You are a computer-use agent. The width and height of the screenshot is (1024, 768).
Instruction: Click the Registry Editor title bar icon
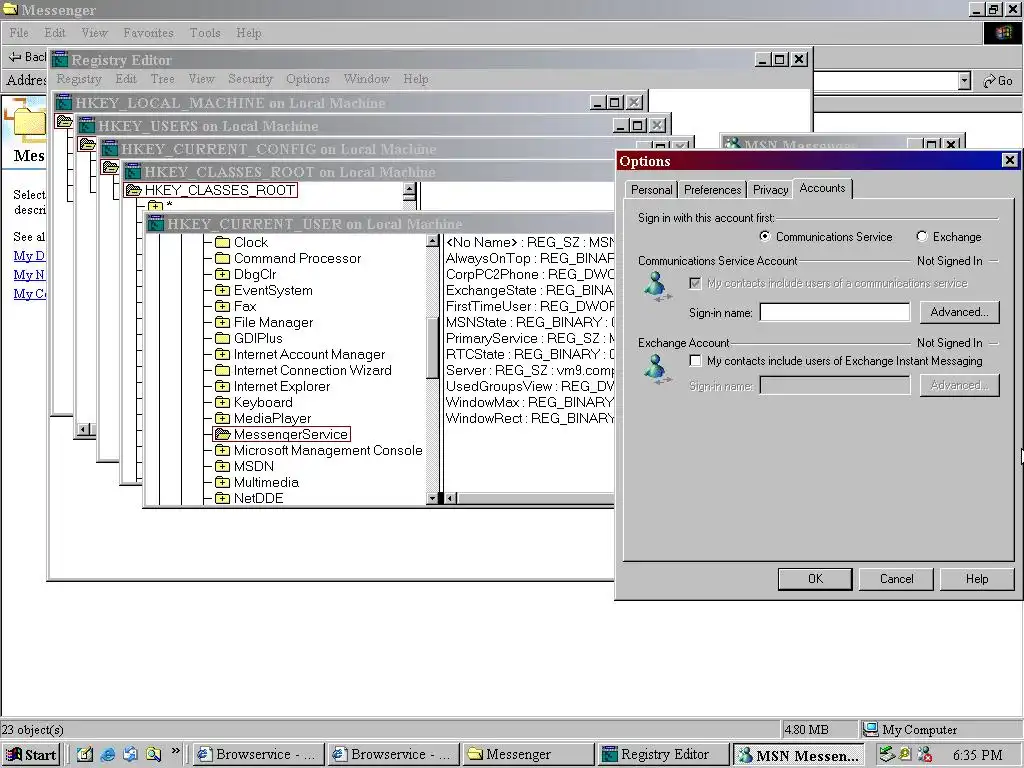click(60, 59)
